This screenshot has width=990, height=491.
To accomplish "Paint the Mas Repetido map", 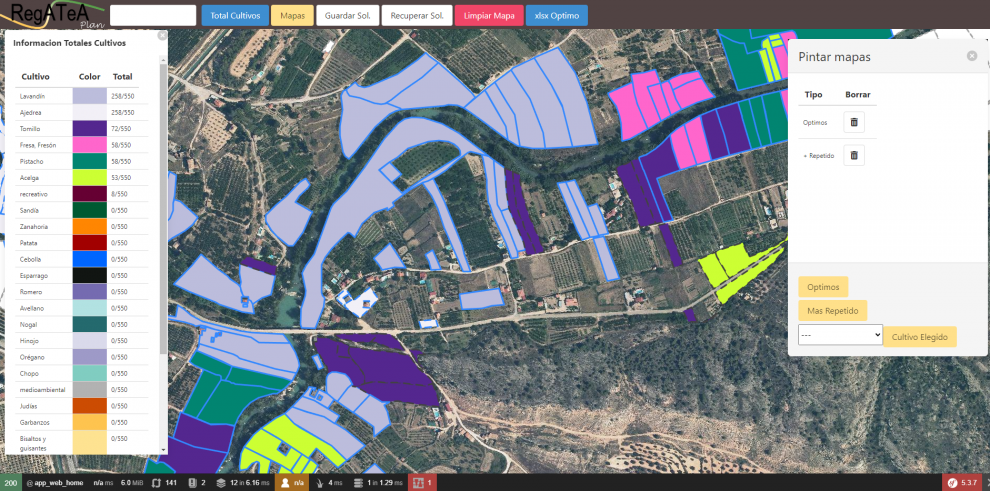I will (832, 311).
